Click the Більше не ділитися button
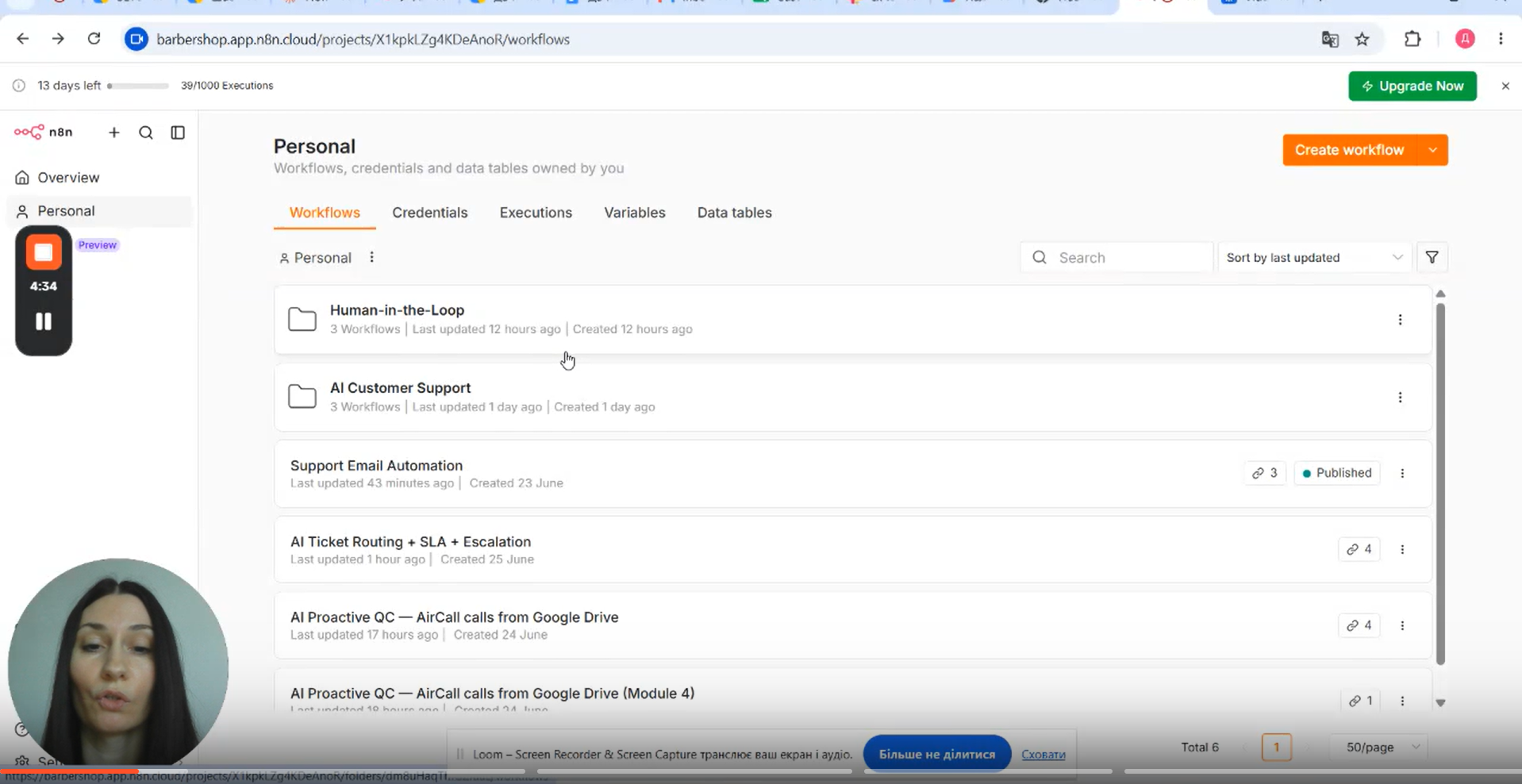This screenshot has width=1522, height=784. pyautogui.click(x=936, y=754)
